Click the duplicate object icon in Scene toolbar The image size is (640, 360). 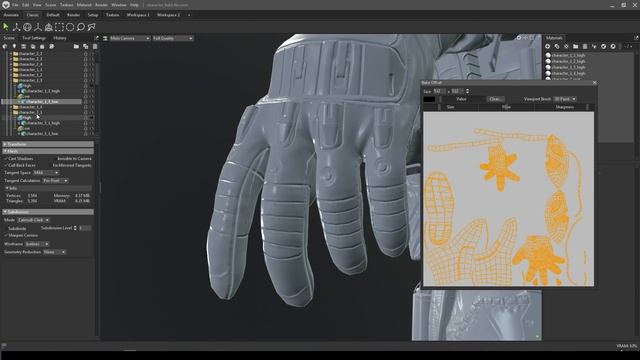coord(85,47)
